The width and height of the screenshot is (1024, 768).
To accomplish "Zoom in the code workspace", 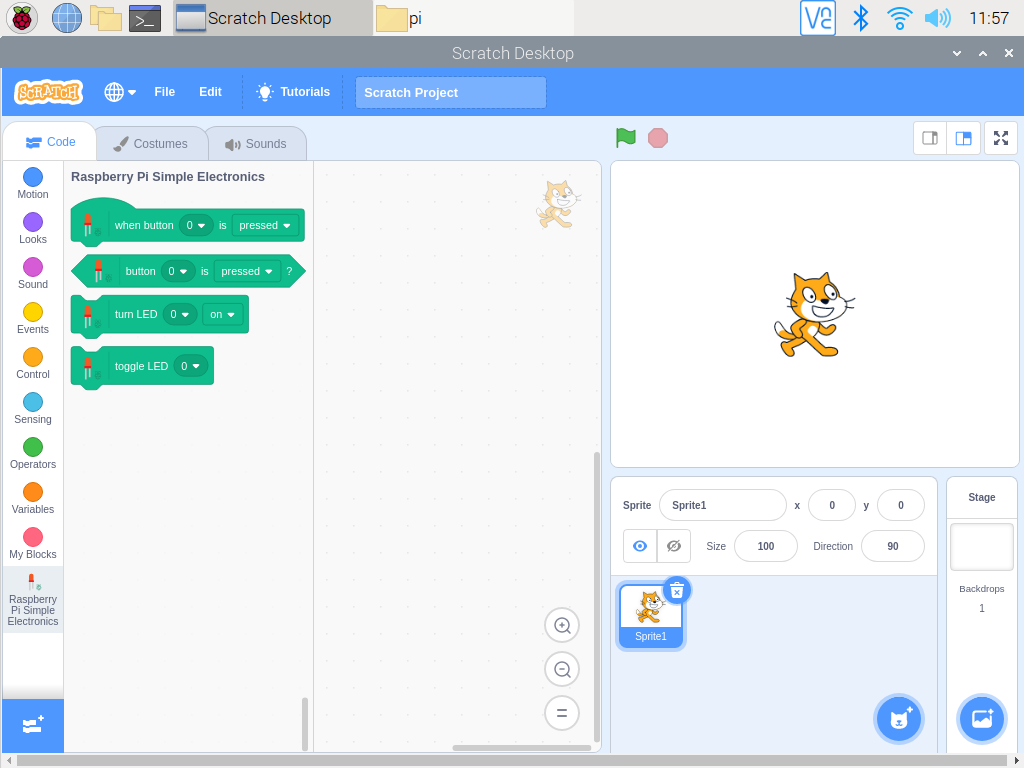I will [562, 625].
